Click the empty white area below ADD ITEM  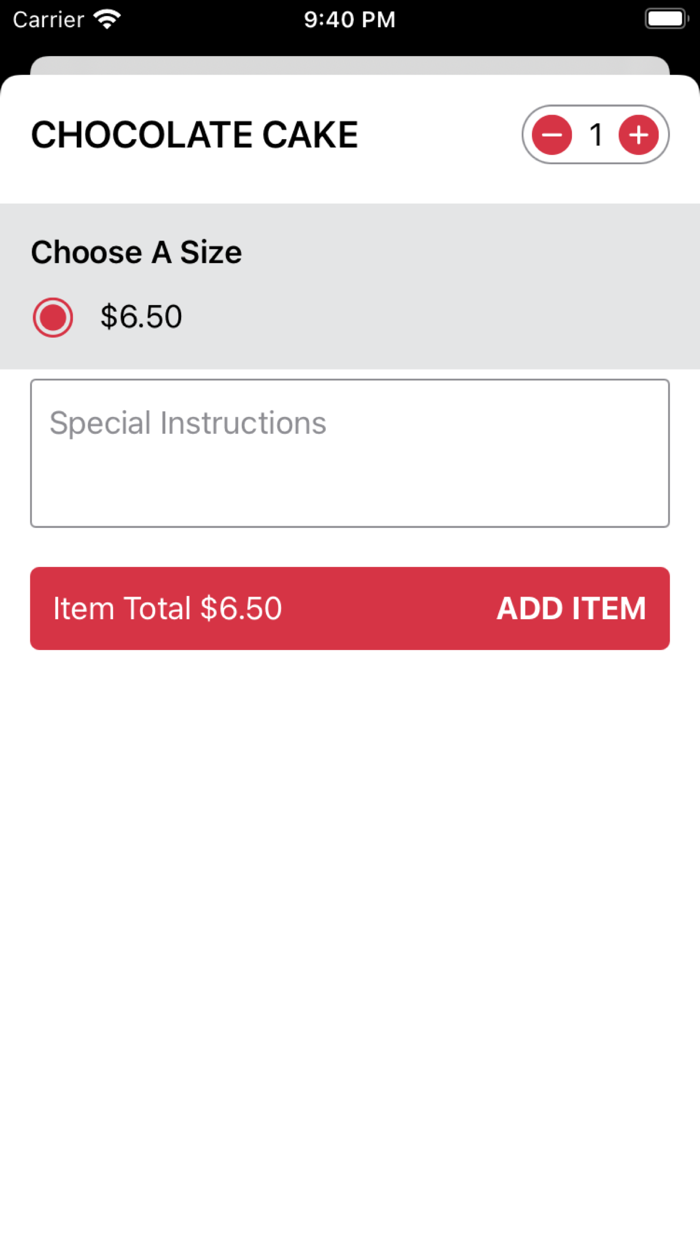coord(350,900)
